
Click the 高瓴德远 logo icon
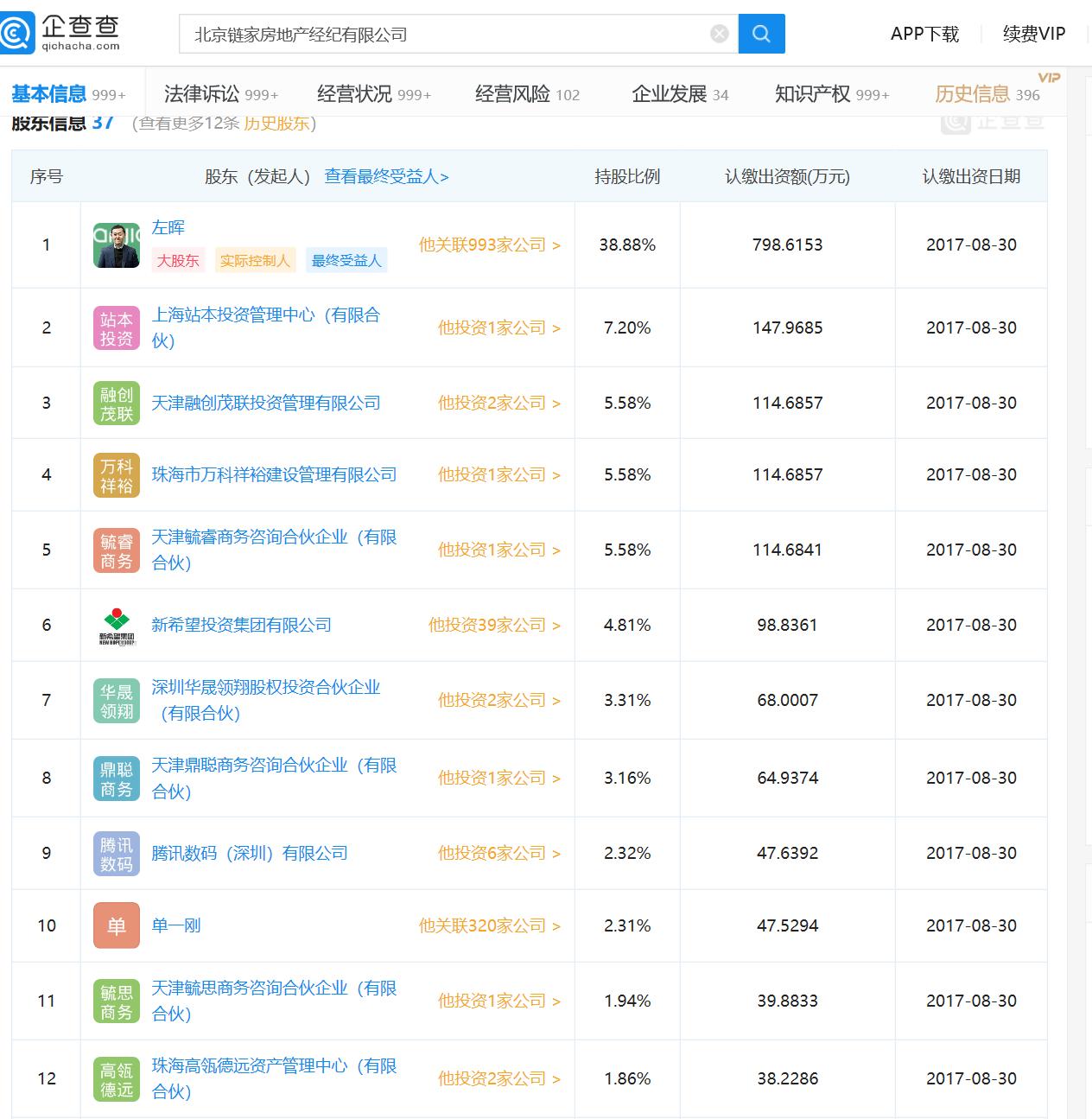pos(117,1079)
